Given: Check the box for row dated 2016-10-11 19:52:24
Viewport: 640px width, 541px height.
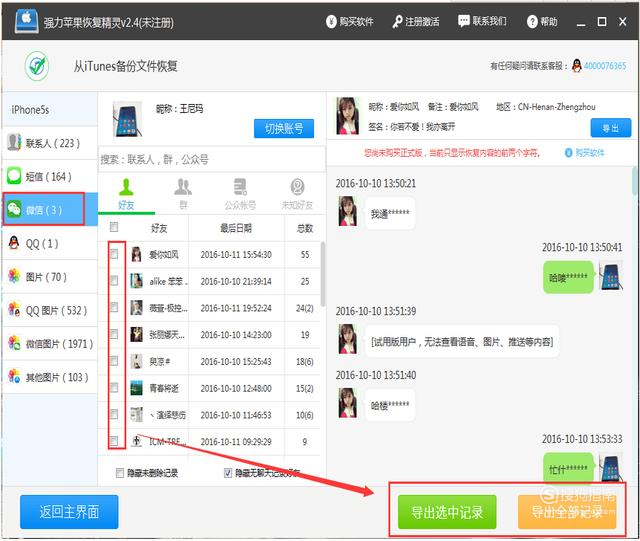Looking at the screenshot, I should [114, 307].
